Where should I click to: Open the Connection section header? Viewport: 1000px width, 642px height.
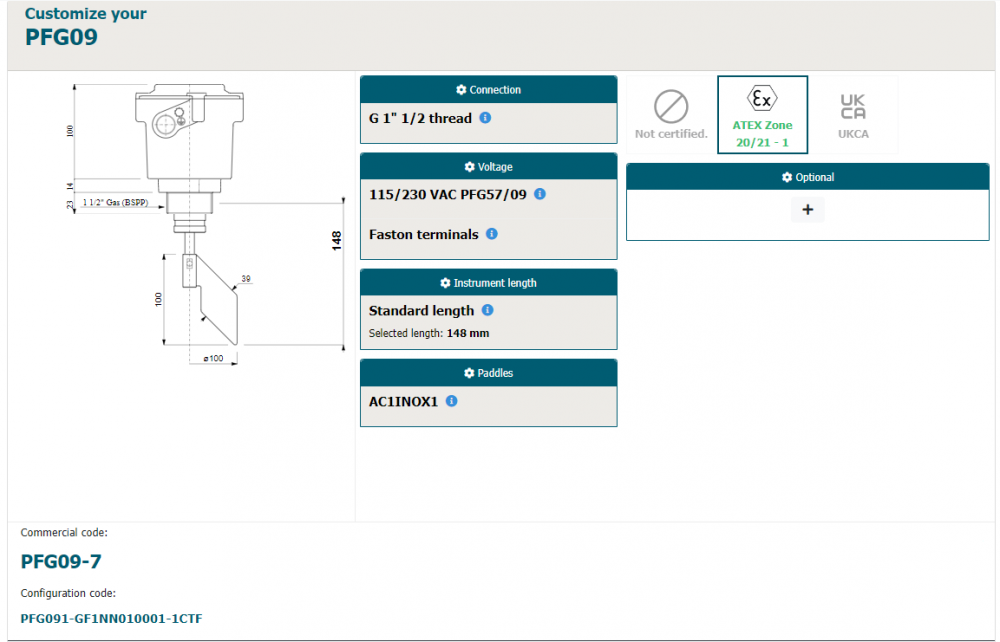(488, 90)
